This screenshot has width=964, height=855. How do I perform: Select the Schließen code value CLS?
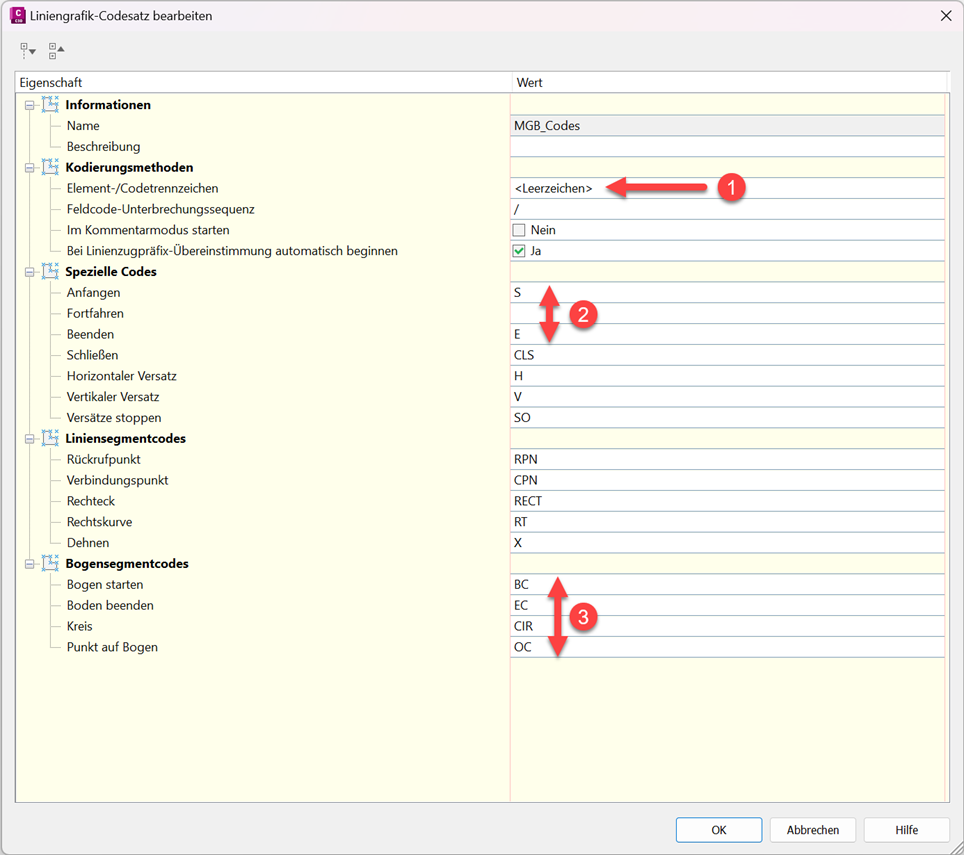[x=727, y=355]
